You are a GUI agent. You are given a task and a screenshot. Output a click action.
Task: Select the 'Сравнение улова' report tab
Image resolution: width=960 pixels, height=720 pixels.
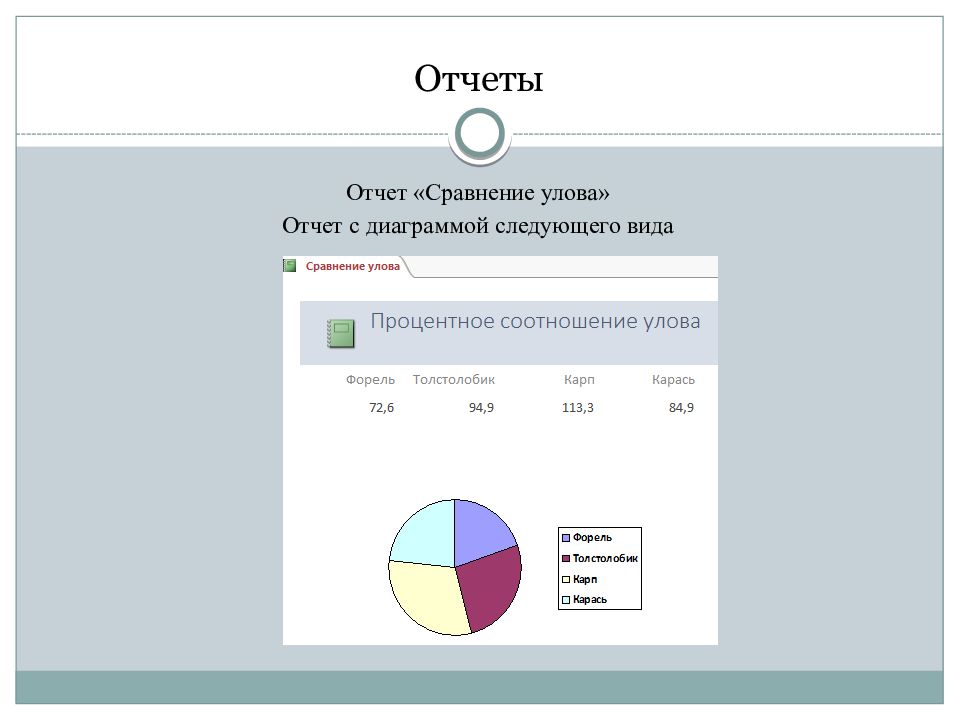coord(353,266)
